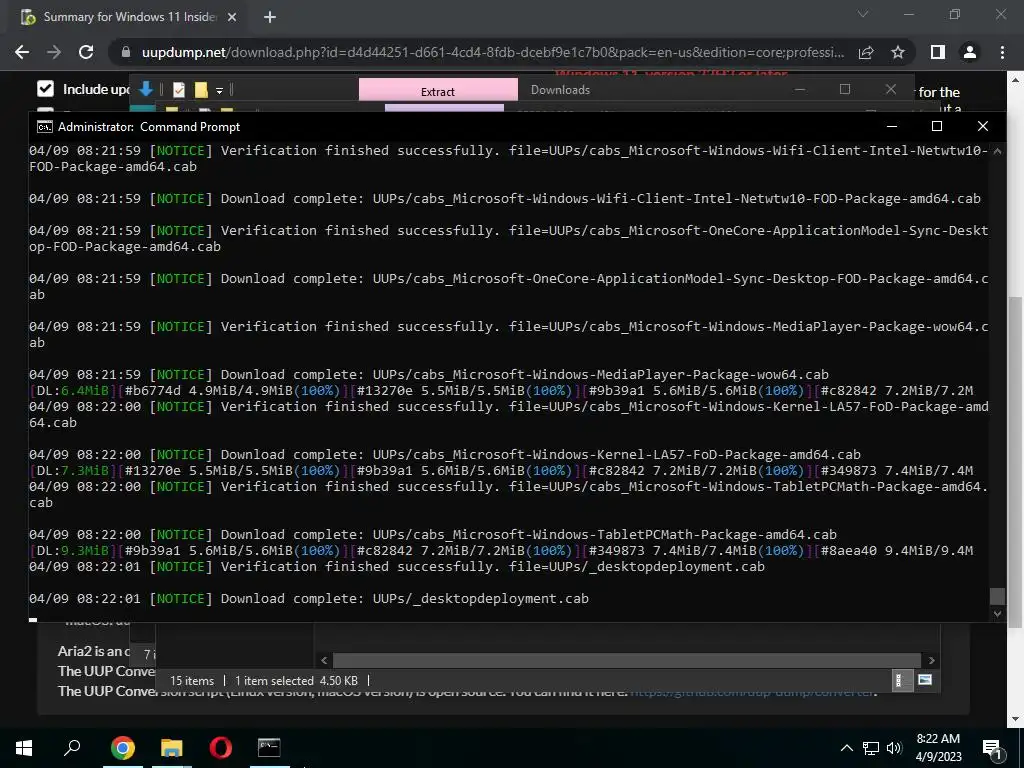
Task: Open the Chrome side panel
Action: [938, 52]
